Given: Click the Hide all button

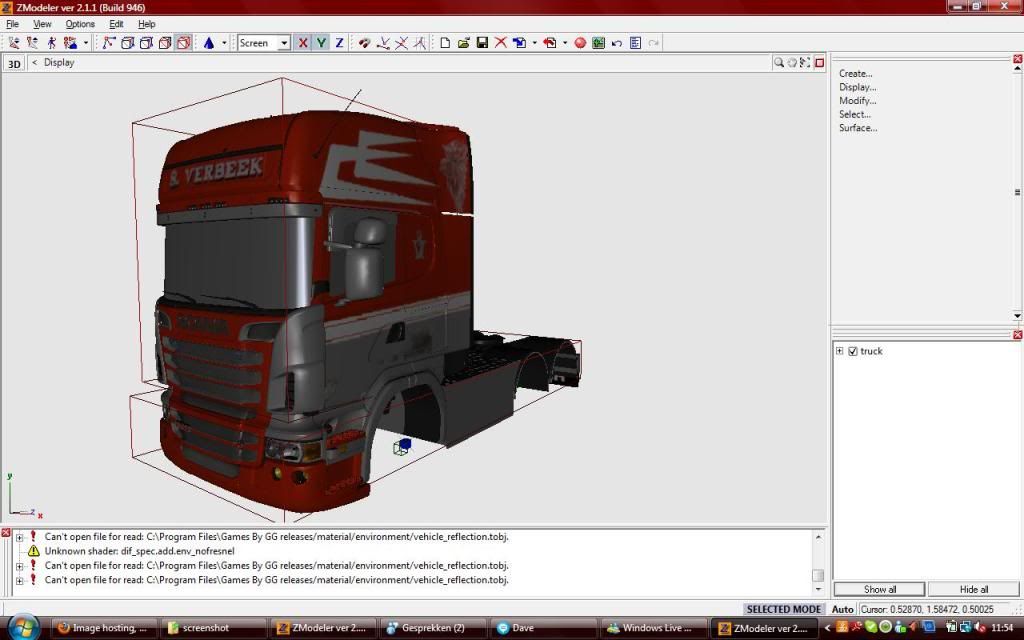Looking at the screenshot, I should point(974,589).
